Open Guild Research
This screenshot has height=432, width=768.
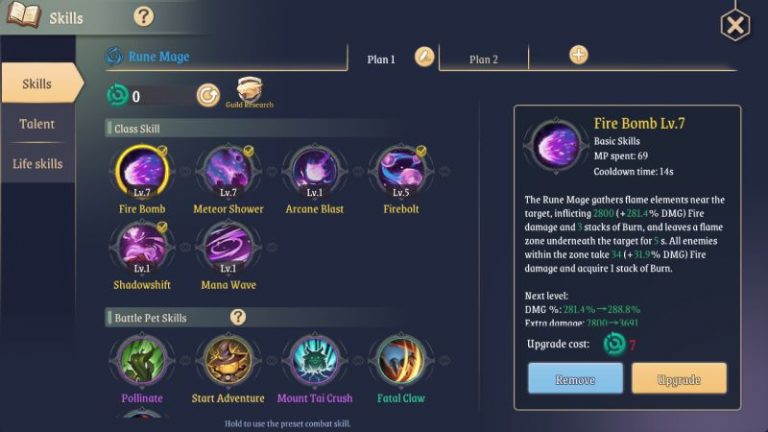[x=249, y=93]
